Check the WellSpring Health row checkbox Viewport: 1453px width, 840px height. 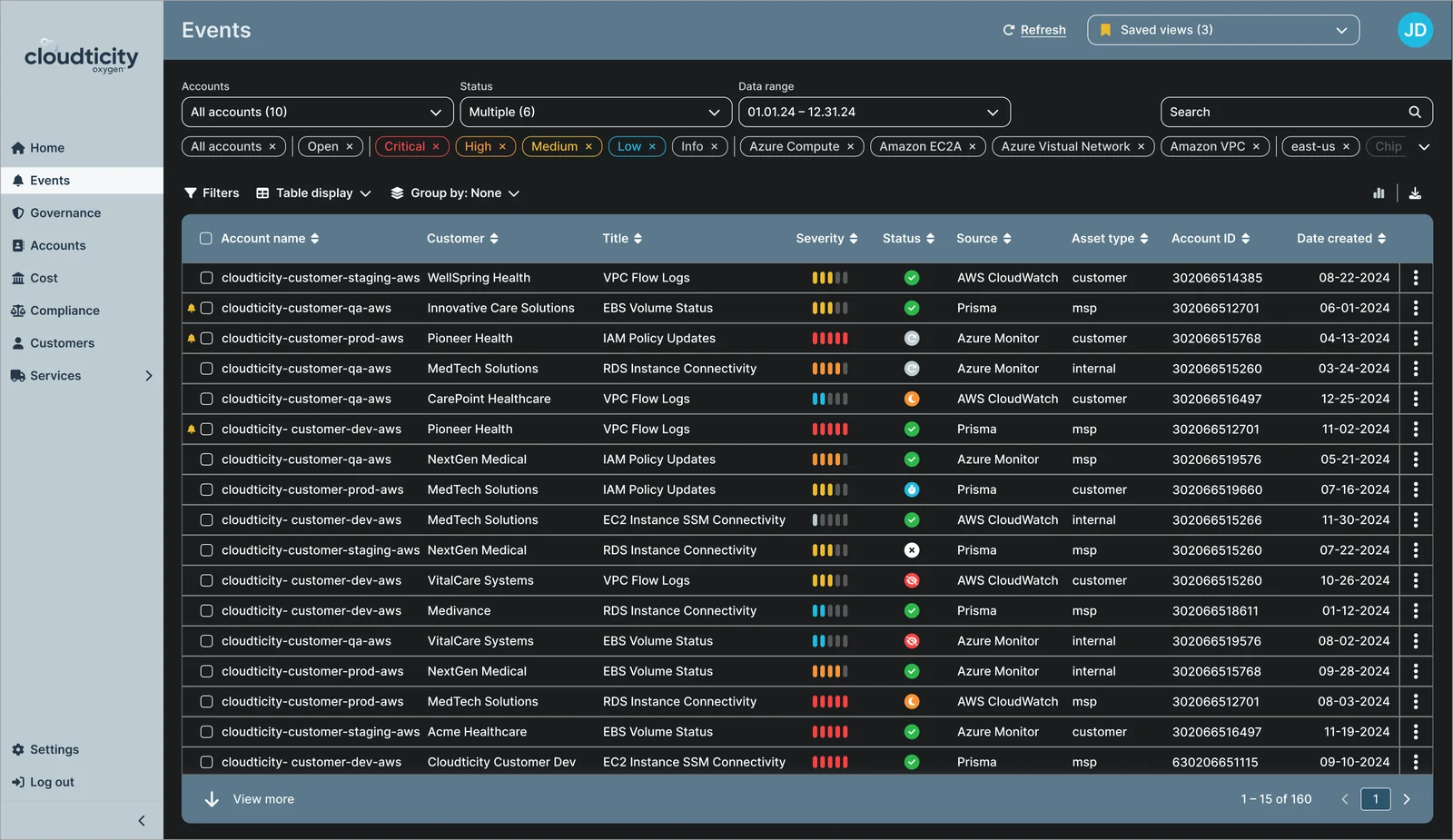pos(206,278)
